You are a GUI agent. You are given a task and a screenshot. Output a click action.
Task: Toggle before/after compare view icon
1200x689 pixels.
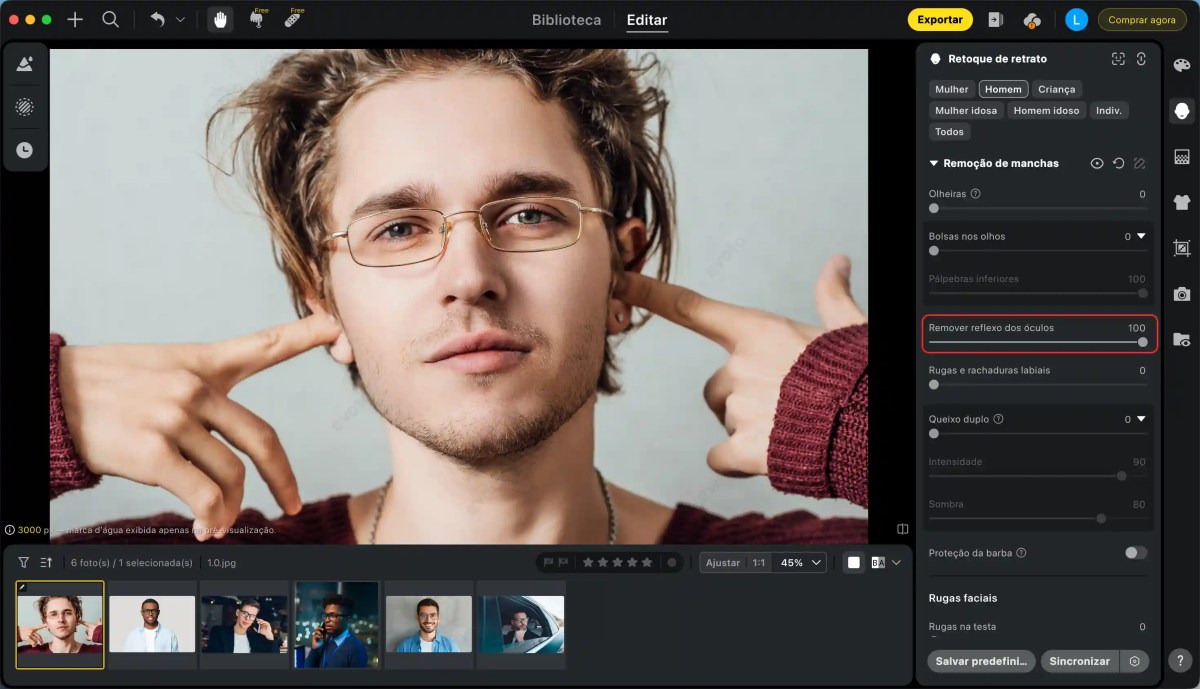coord(878,563)
